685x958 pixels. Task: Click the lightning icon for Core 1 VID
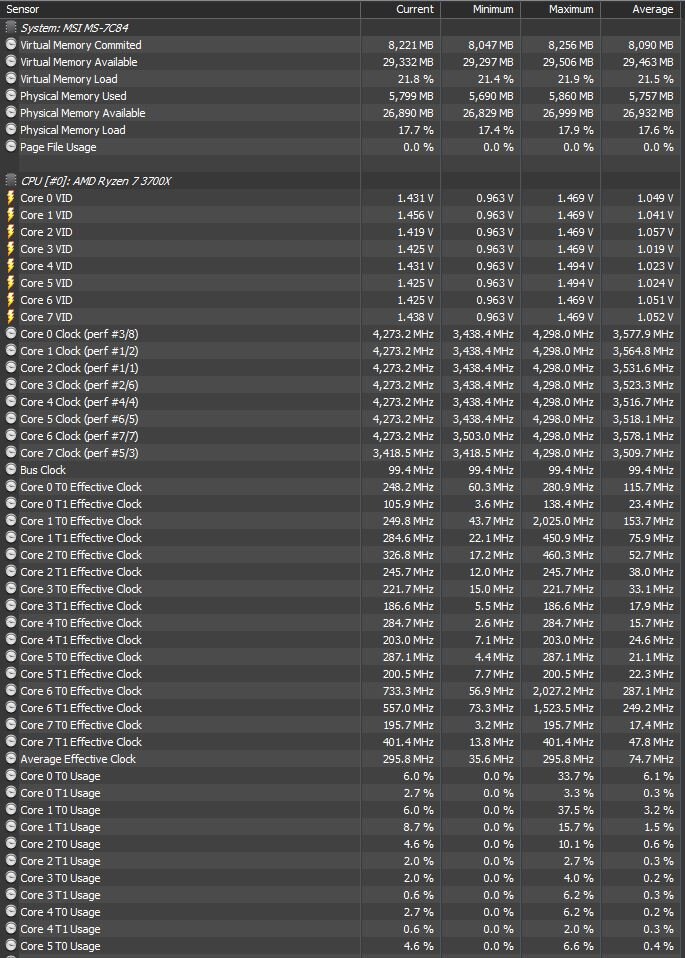(10, 214)
